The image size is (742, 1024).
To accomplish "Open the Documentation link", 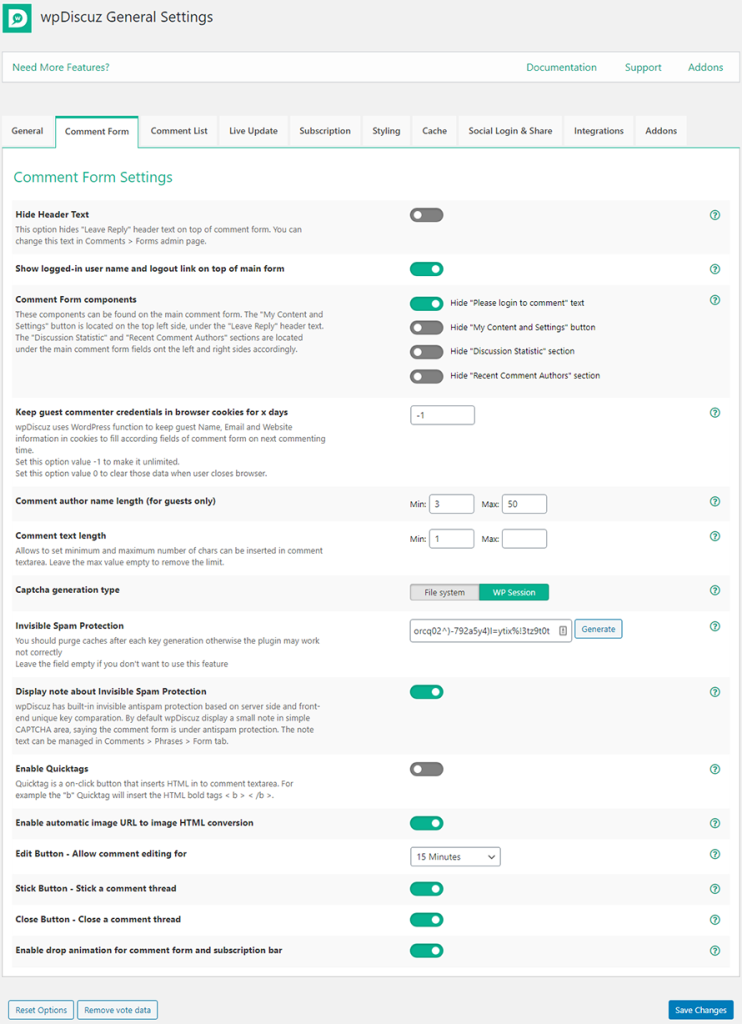I will click(x=562, y=67).
